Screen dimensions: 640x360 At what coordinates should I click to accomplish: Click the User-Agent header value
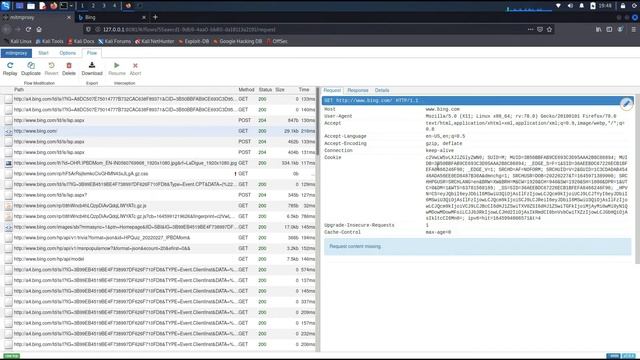point(521,116)
